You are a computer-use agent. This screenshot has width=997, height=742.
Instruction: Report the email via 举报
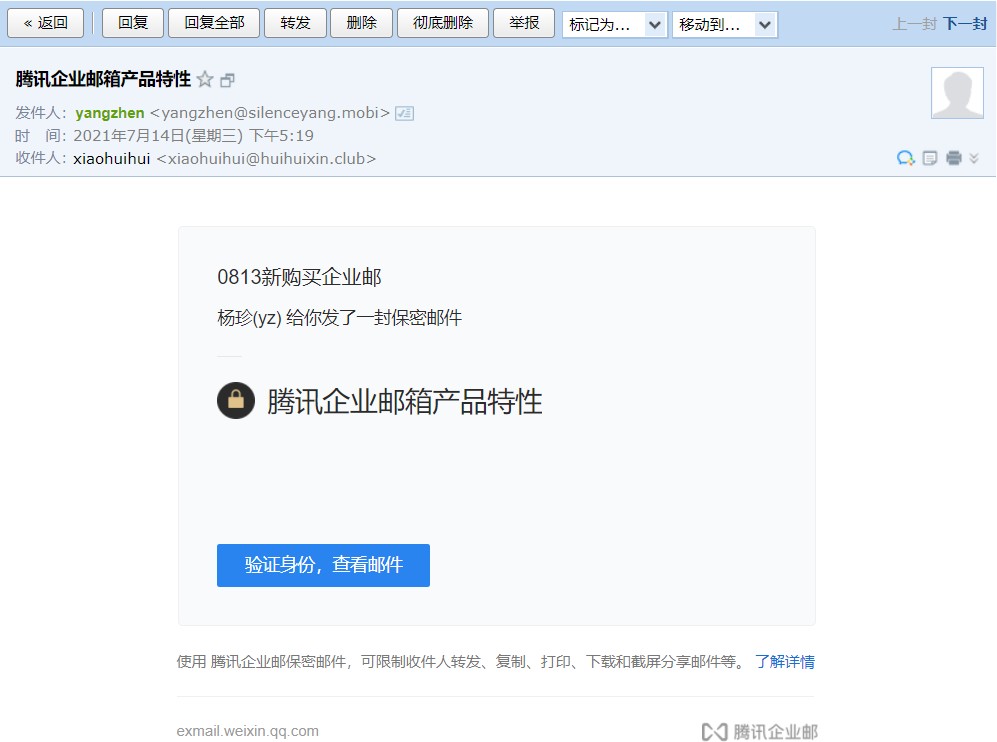click(x=524, y=24)
